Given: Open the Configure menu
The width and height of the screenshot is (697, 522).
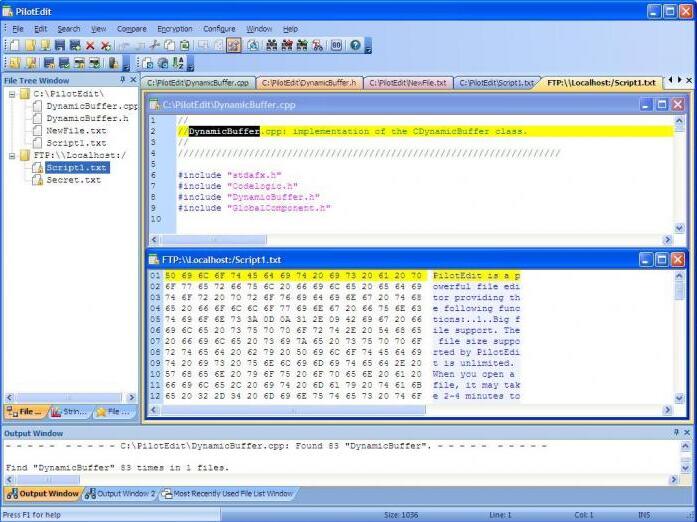Looking at the screenshot, I should click(219, 29).
